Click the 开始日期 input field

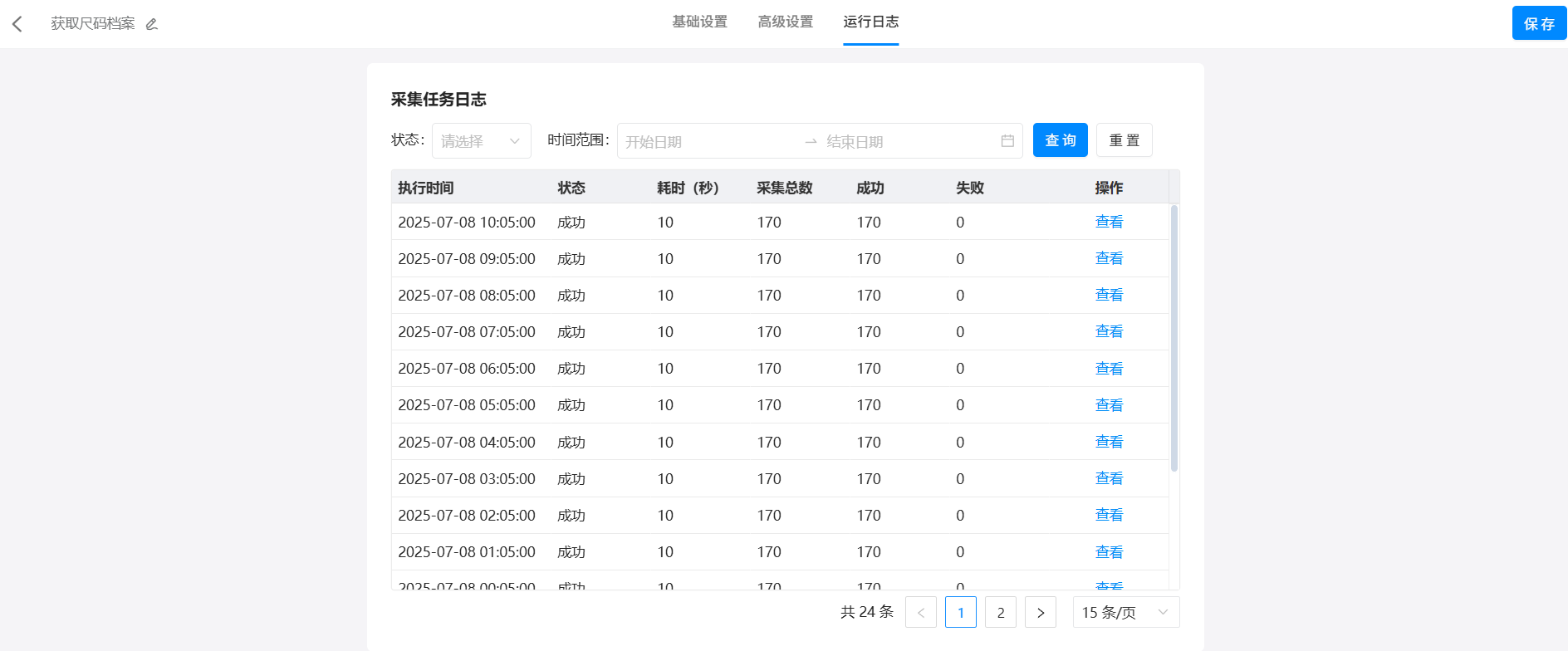[x=706, y=142]
